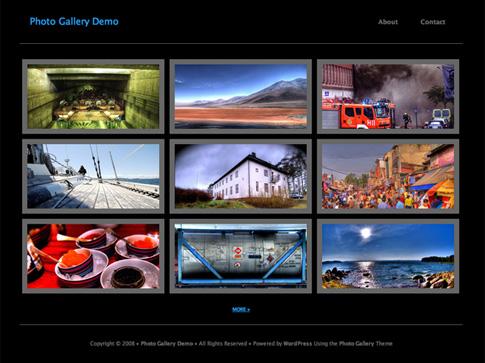Select the sunny rocky seashore thumbnail

point(388,256)
